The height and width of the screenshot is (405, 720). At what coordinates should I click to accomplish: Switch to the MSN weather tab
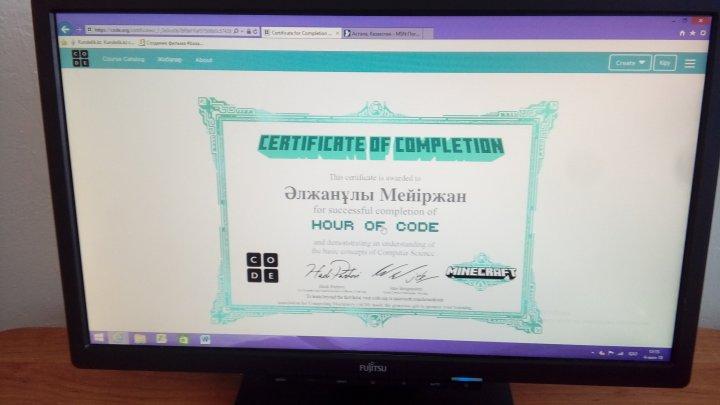[x=383, y=34]
